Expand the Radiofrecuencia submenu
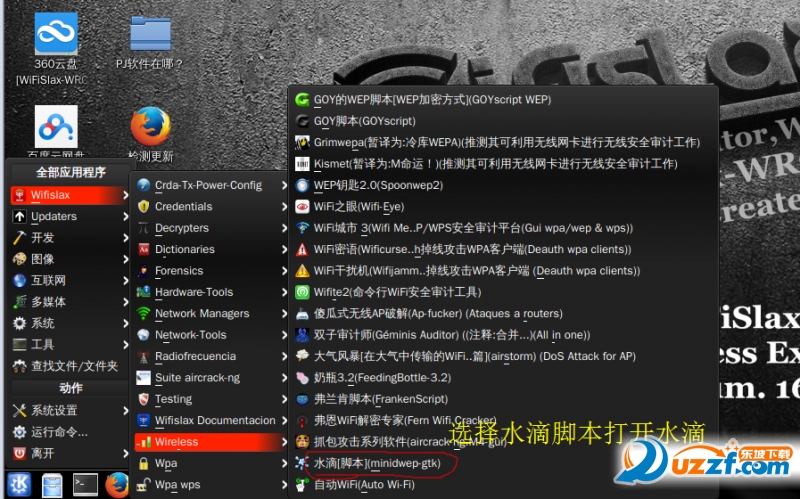Viewport: 800px width, 499px height. pyautogui.click(x=211, y=357)
